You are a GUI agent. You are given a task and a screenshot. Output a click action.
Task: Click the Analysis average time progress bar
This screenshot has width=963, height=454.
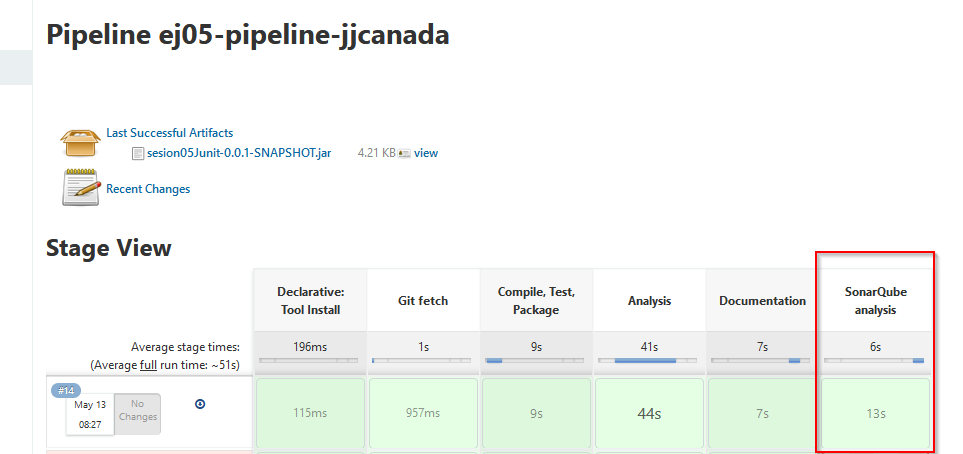(649, 361)
